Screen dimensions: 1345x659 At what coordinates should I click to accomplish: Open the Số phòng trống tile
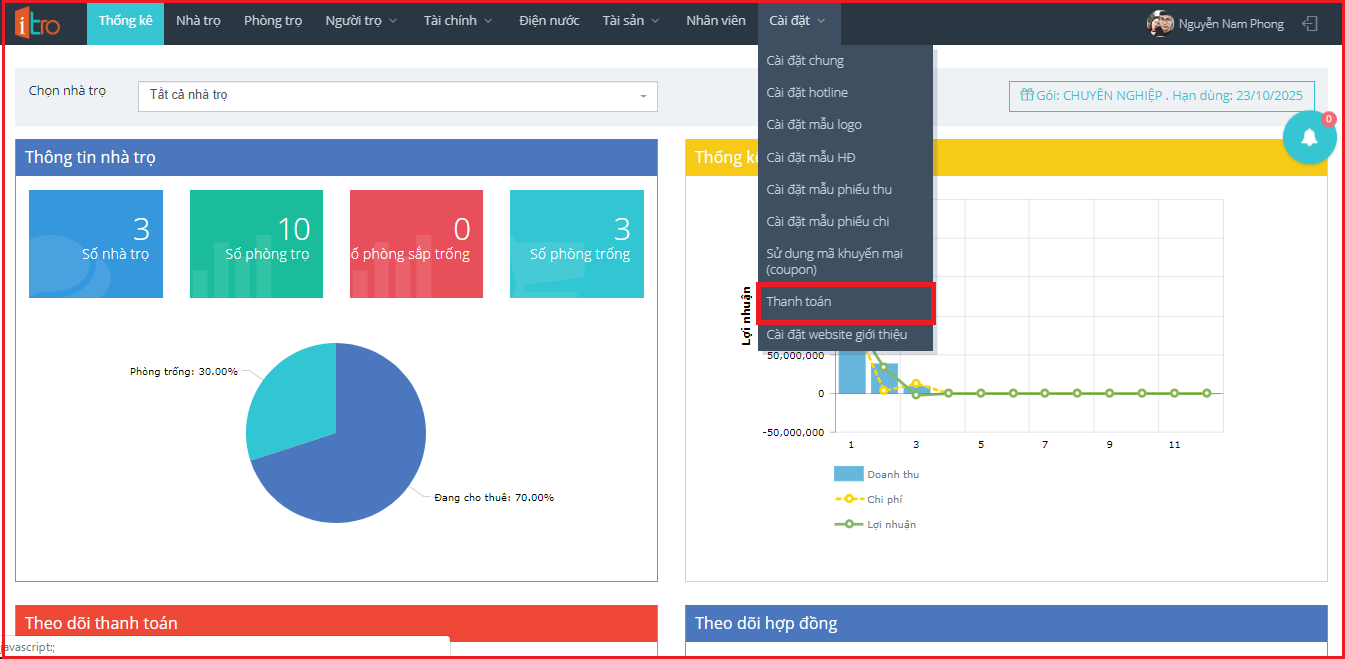[577, 244]
